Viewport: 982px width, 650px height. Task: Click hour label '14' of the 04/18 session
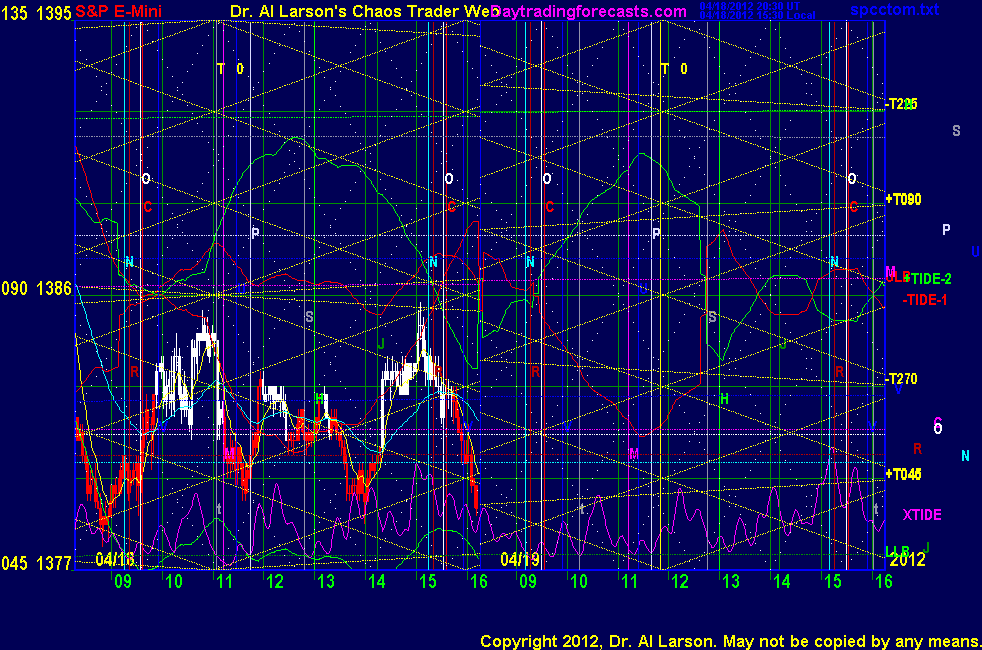377,582
